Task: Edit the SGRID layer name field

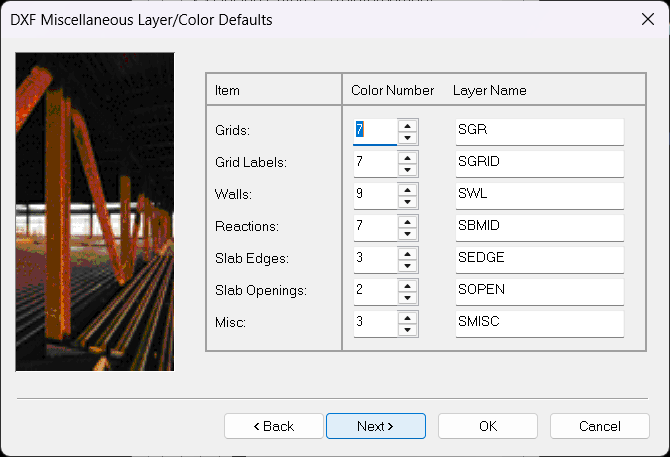Action: pyautogui.click(x=539, y=163)
